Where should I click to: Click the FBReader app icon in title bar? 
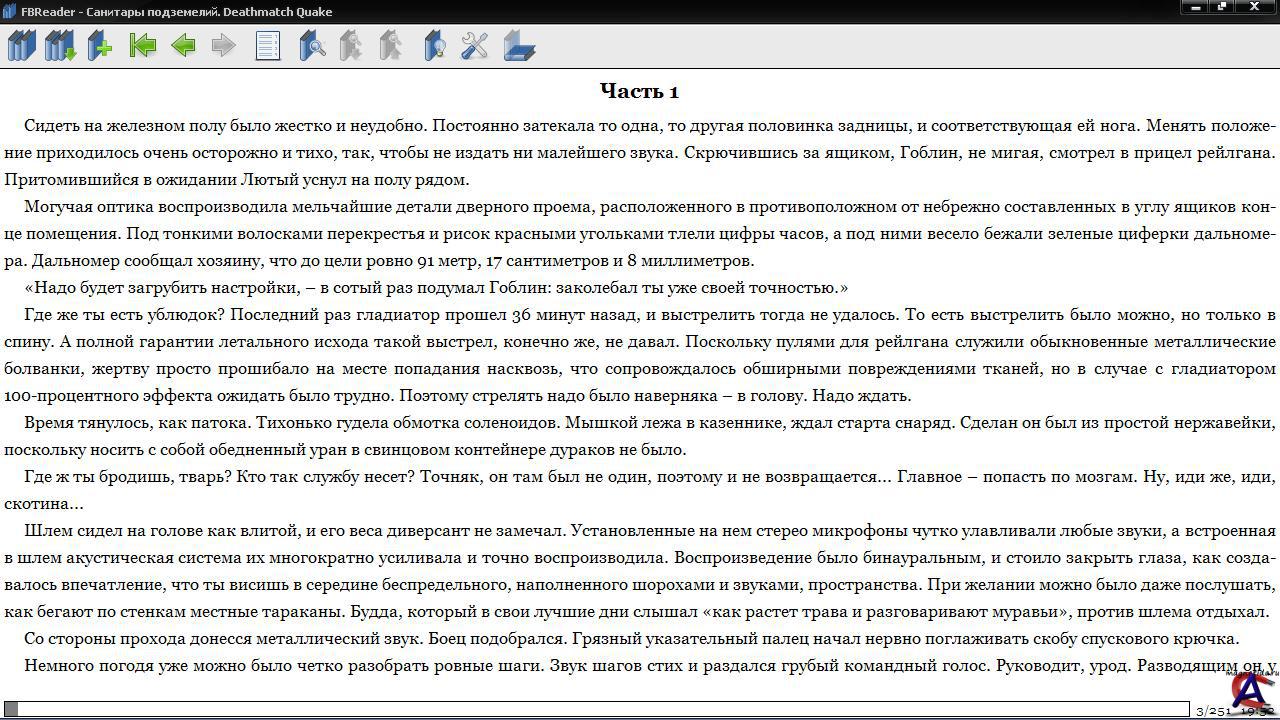pos(9,11)
